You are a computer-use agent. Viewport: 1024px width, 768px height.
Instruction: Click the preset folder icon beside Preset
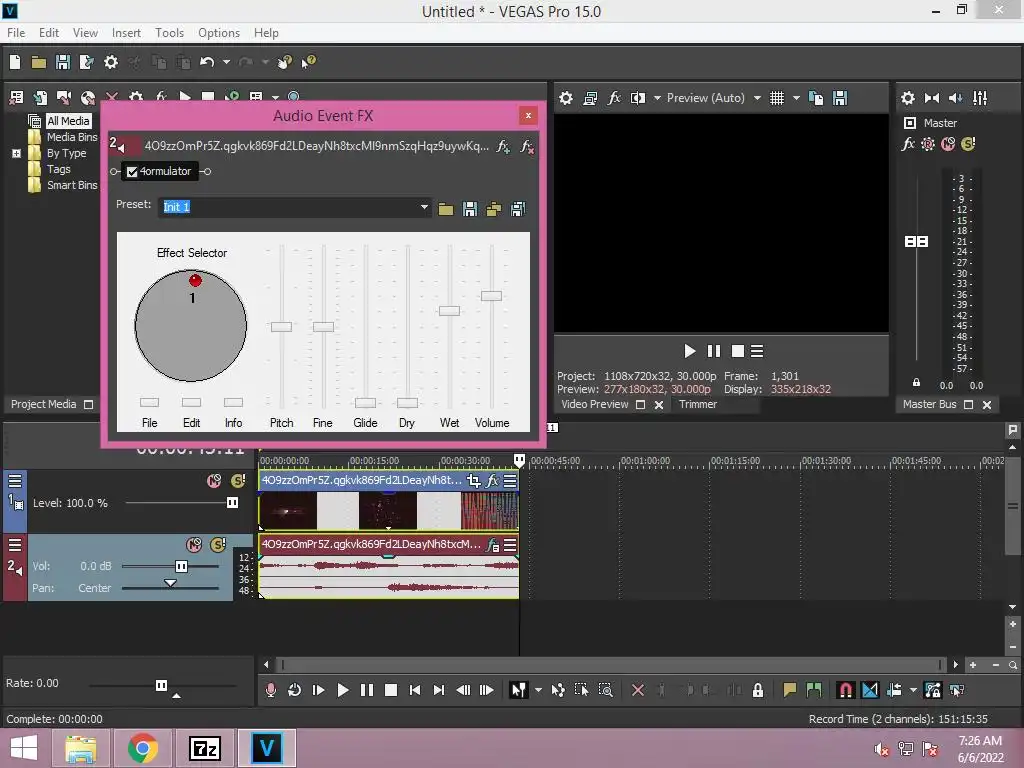click(x=445, y=209)
